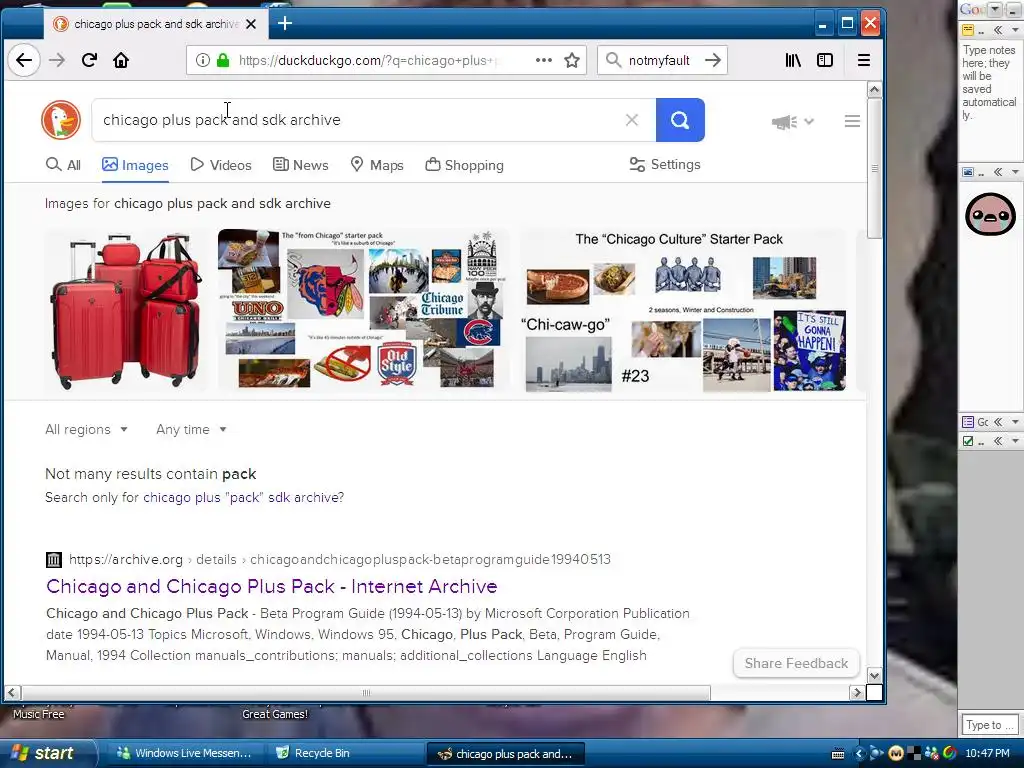Open the browser home page

pos(121,60)
